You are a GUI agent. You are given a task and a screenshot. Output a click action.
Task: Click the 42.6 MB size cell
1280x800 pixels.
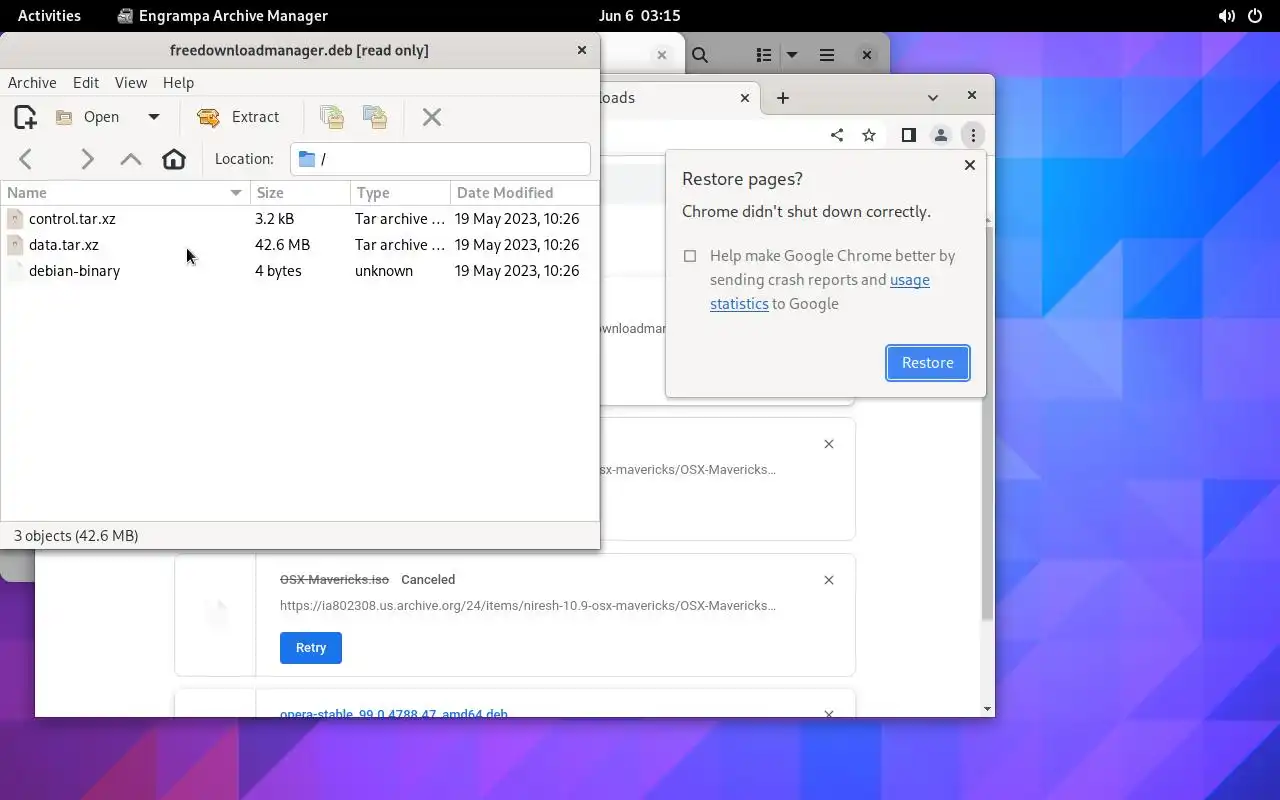282,245
